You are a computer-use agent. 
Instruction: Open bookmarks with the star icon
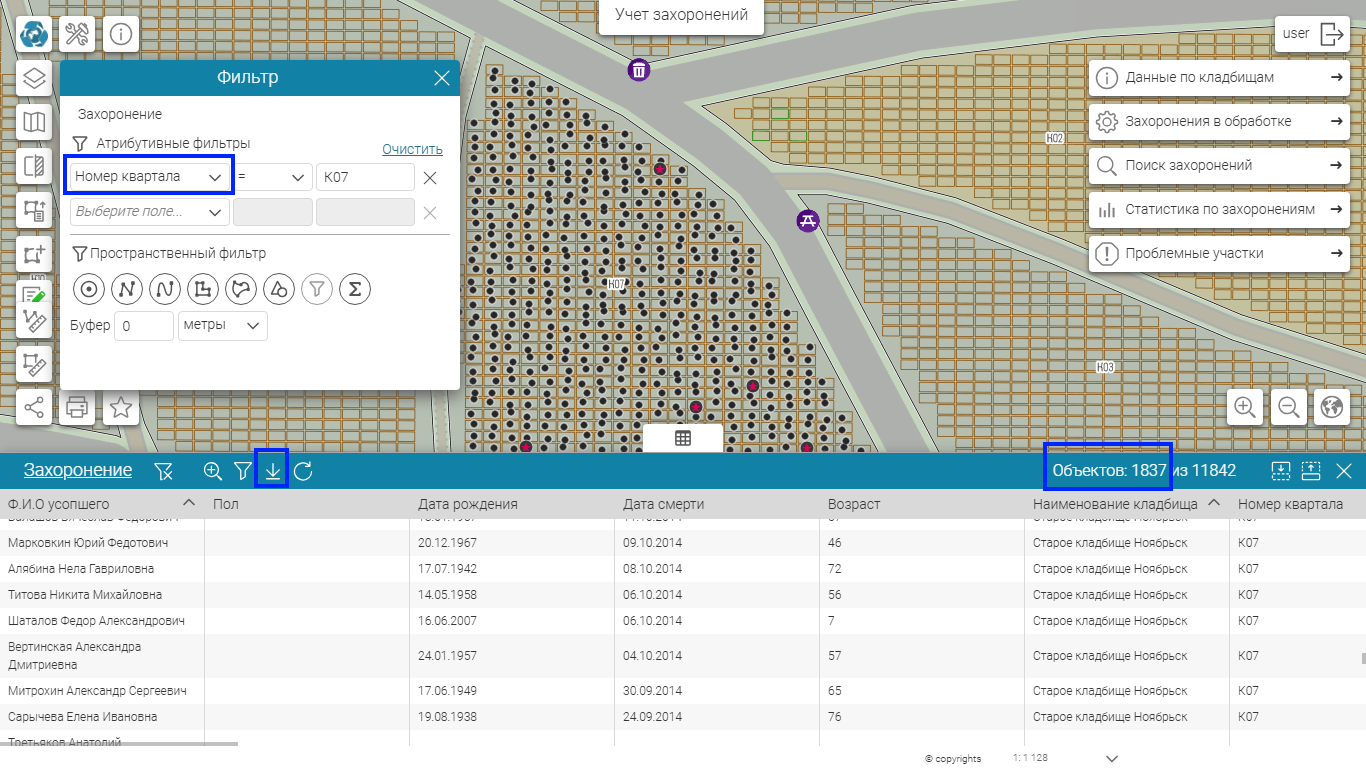121,407
